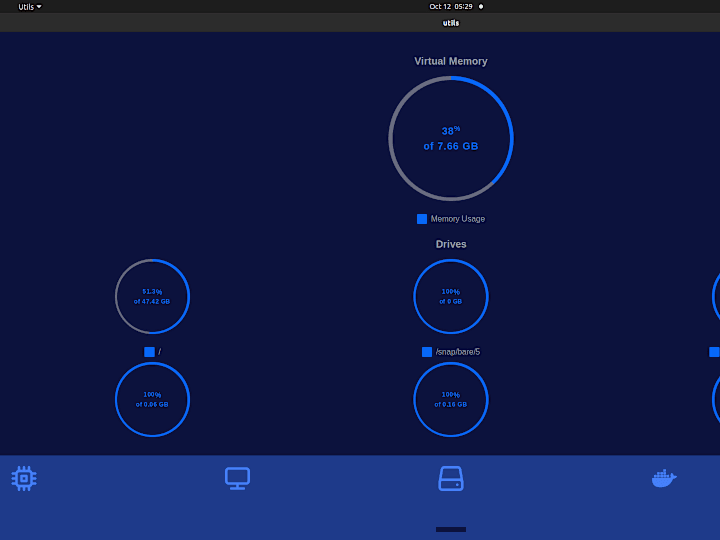The width and height of the screenshot is (720, 540).
Task: Click the Virtual Memory heading
Action: pyautogui.click(x=451, y=61)
